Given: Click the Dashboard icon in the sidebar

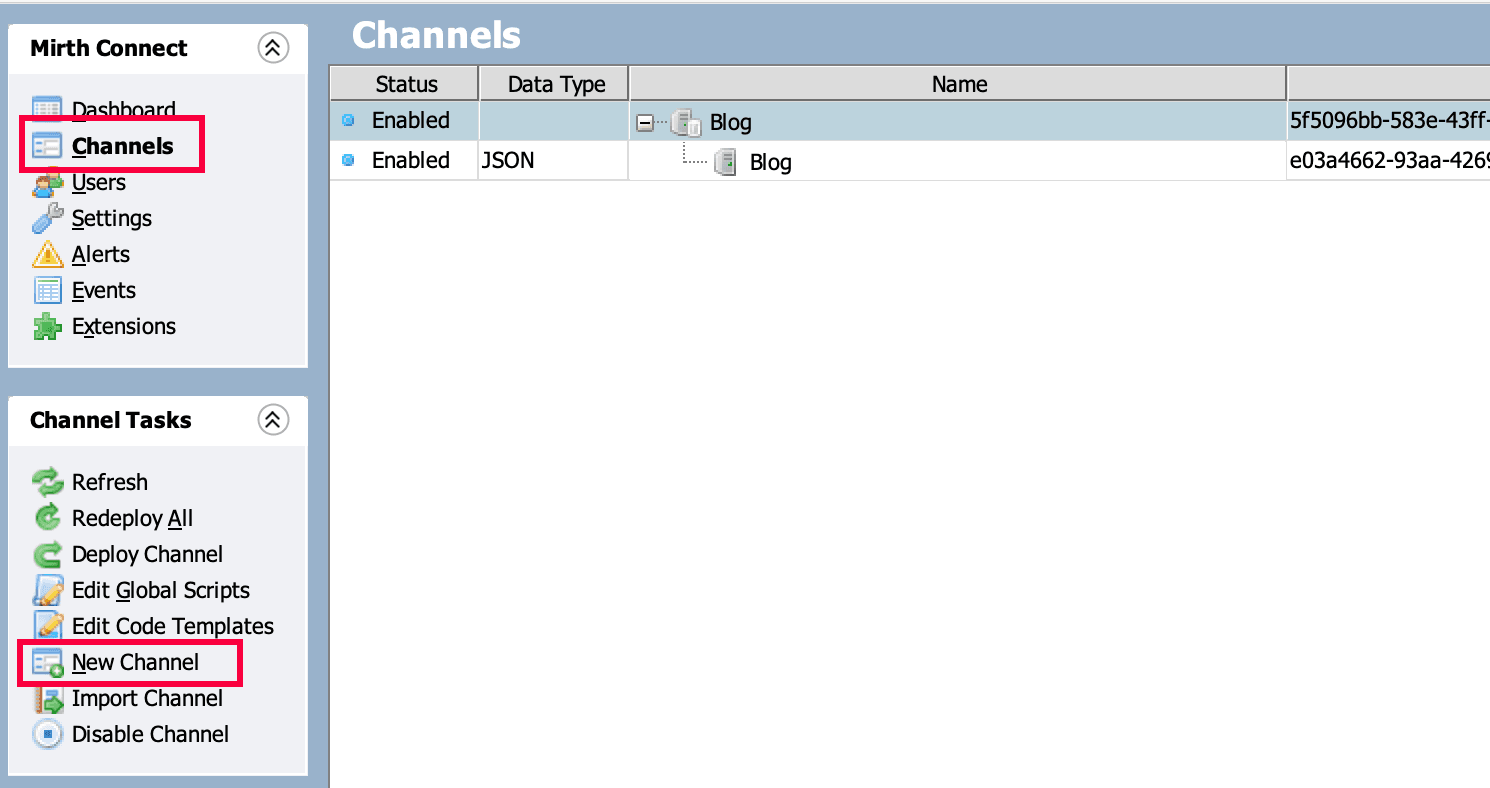Looking at the screenshot, I should point(47,109).
